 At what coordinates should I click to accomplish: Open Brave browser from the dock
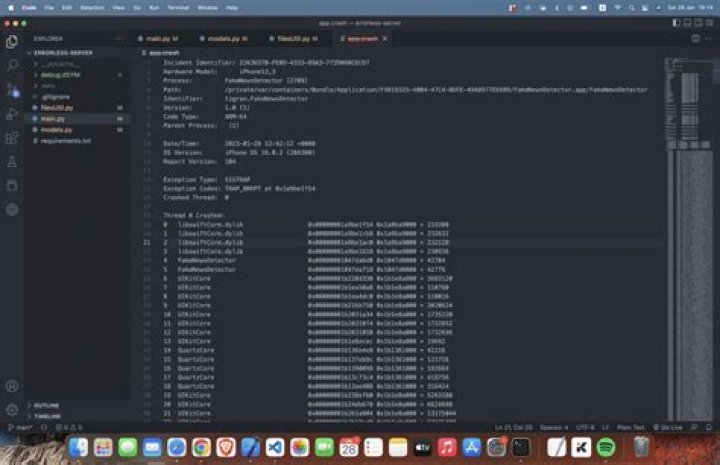point(226,448)
